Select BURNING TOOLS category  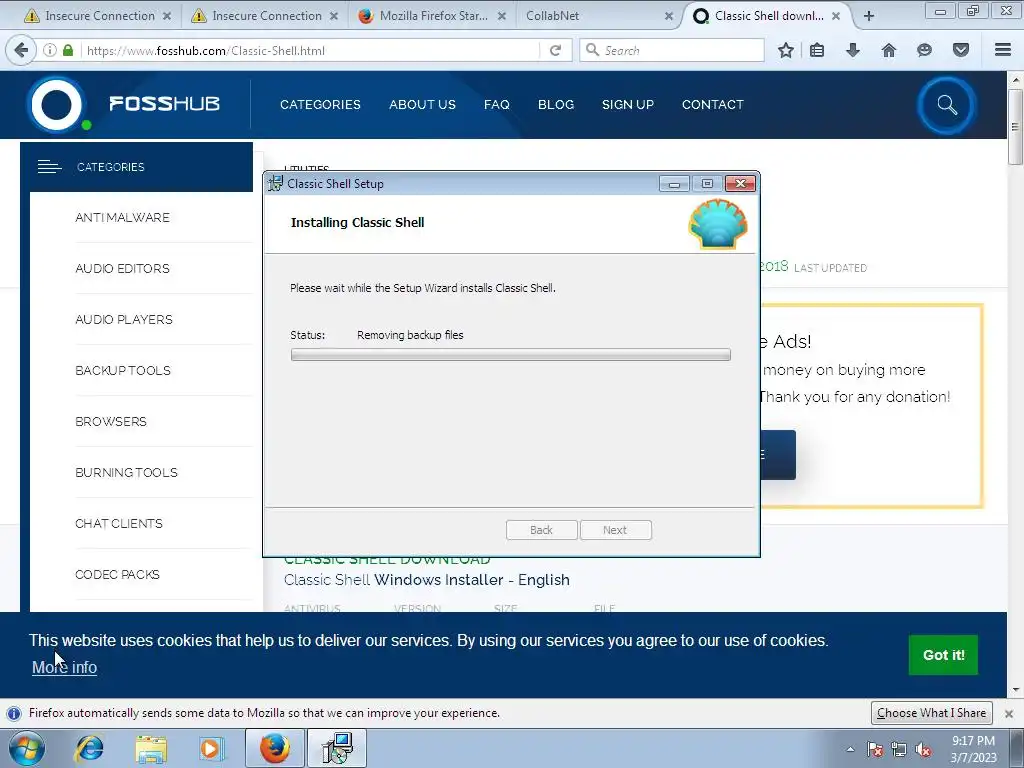[x=126, y=472]
